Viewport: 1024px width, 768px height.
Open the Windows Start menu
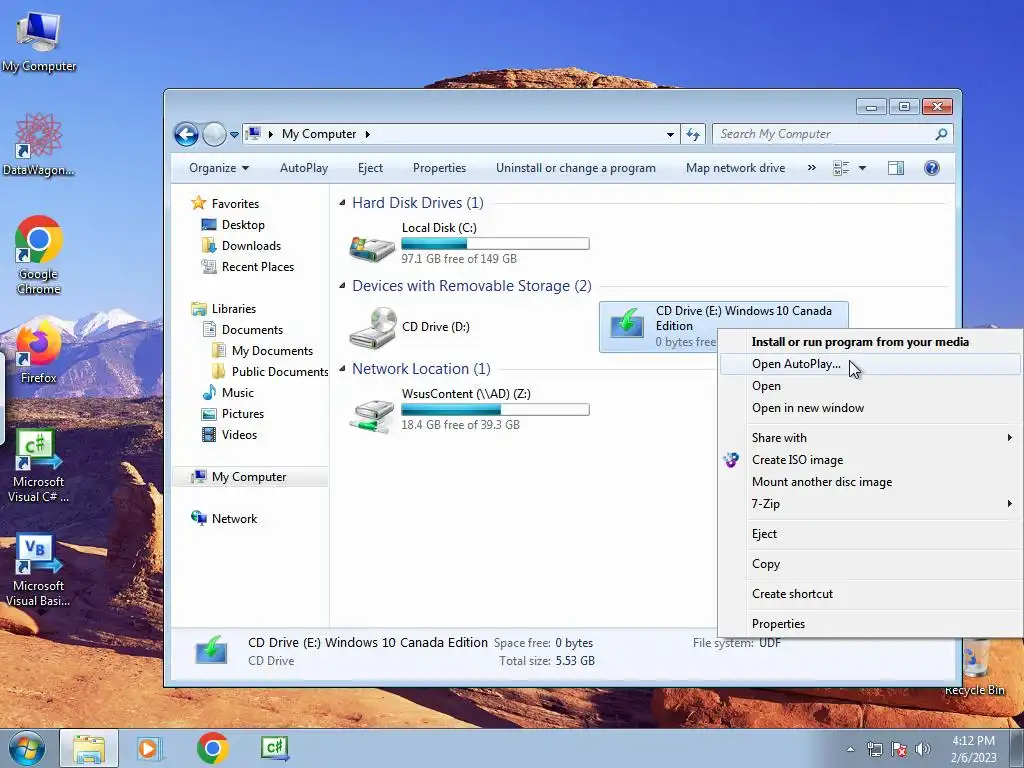pos(26,748)
